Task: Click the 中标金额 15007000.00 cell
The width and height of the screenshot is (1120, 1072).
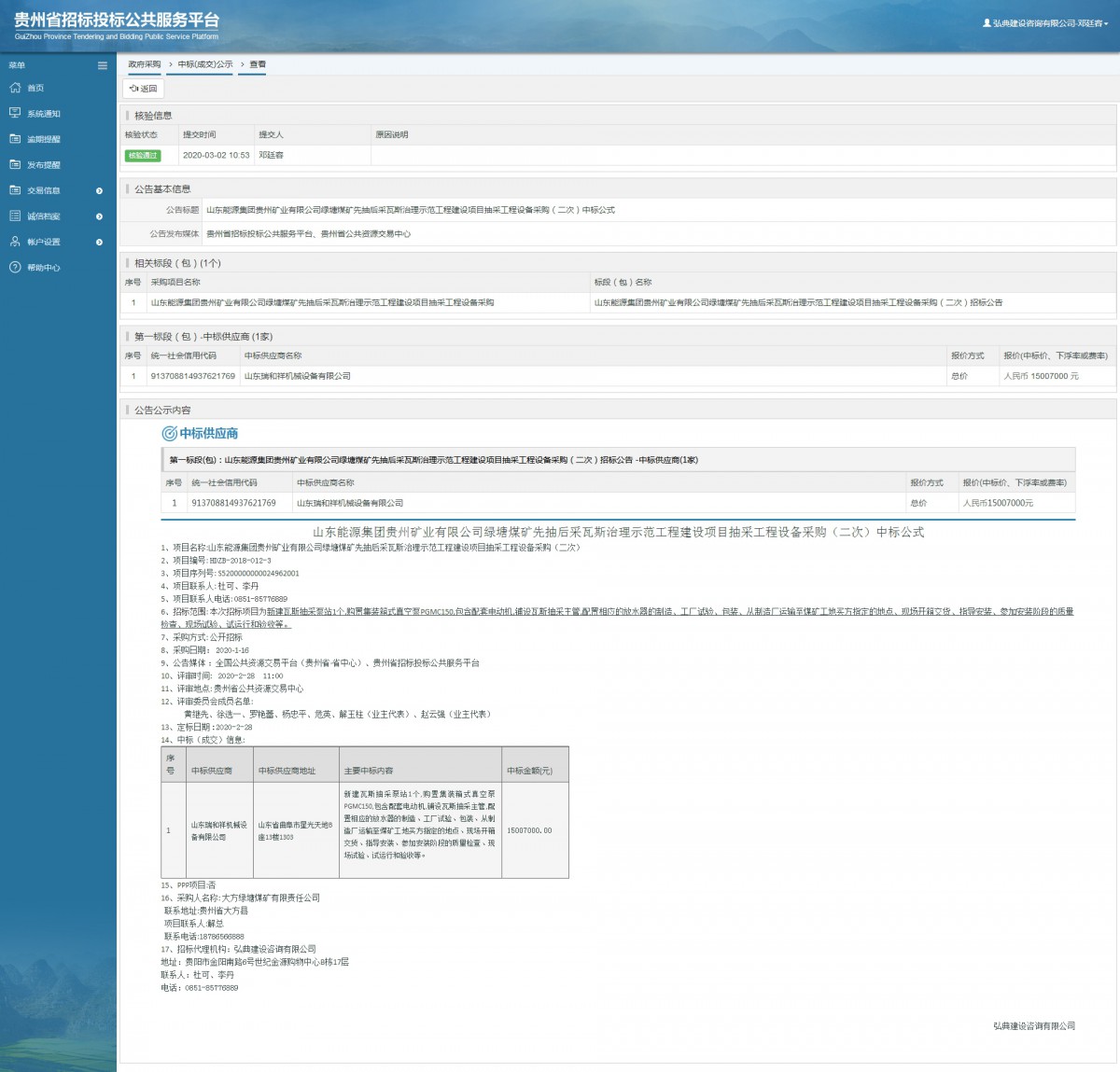Action: pyautogui.click(x=535, y=830)
